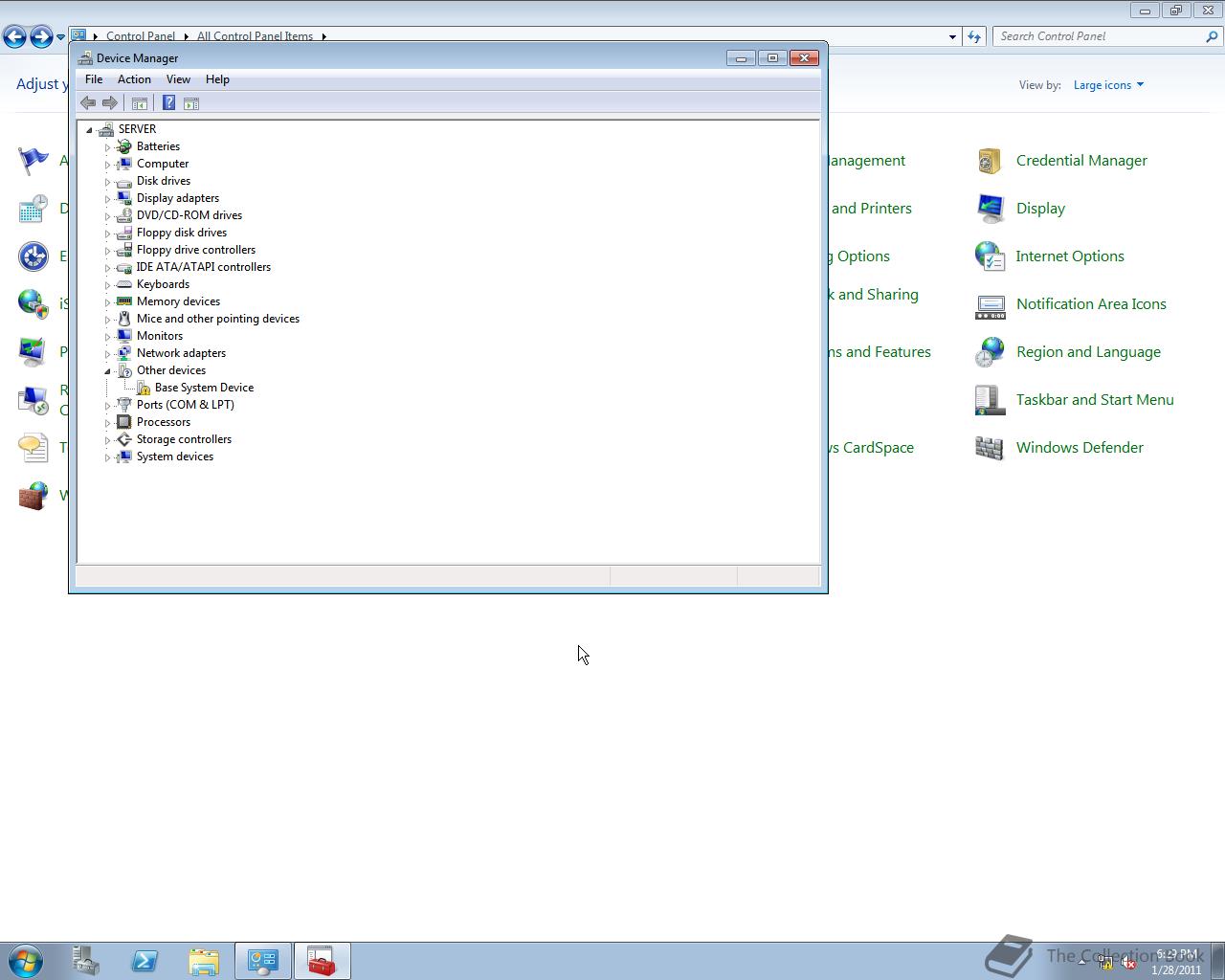
Task: Select the Ports (COM & LPT) icon
Action: tap(123, 405)
